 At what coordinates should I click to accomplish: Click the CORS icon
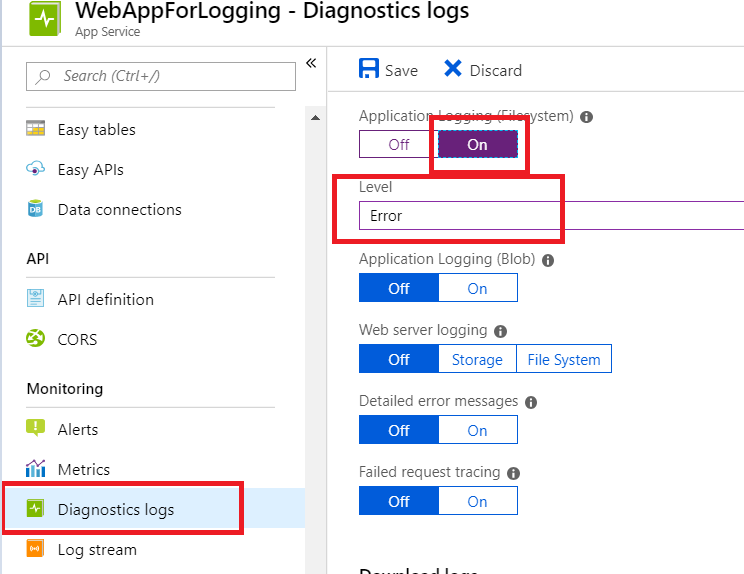point(36,338)
